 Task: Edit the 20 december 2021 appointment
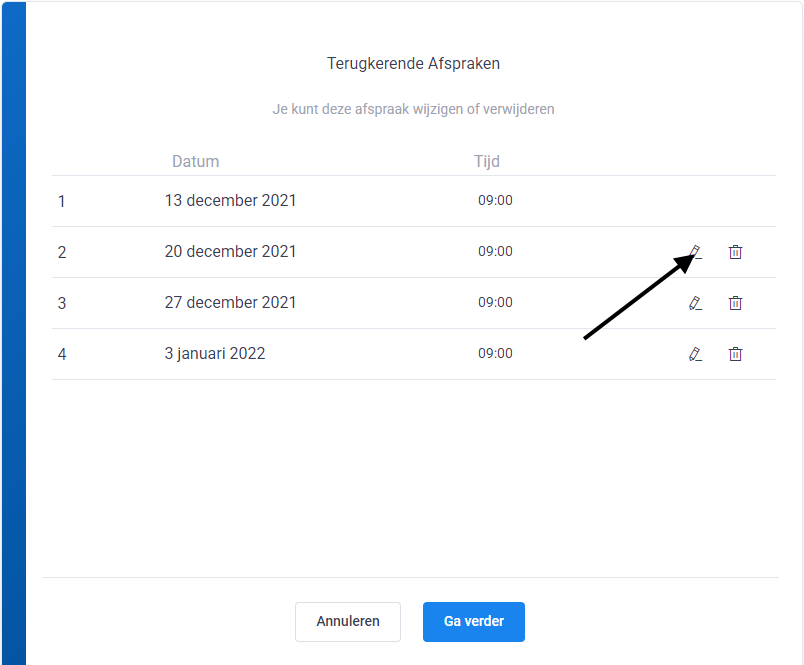(x=695, y=252)
